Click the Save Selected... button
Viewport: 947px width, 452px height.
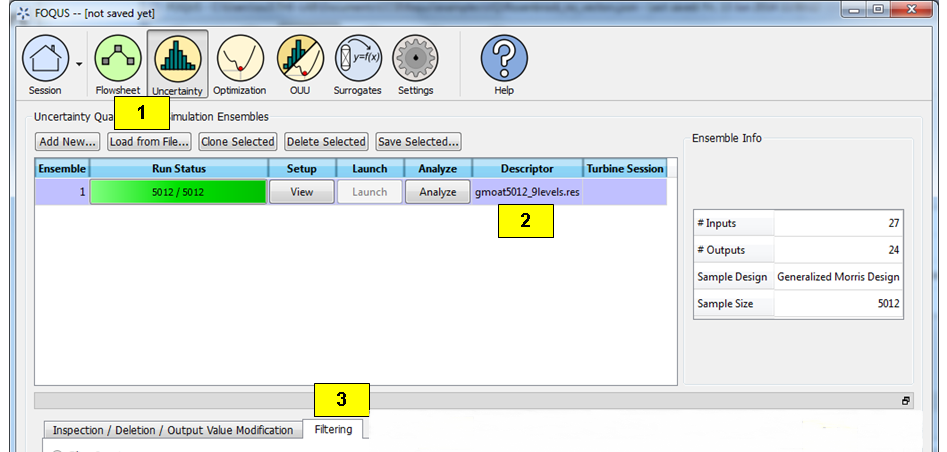pyautogui.click(x=419, y=142)
